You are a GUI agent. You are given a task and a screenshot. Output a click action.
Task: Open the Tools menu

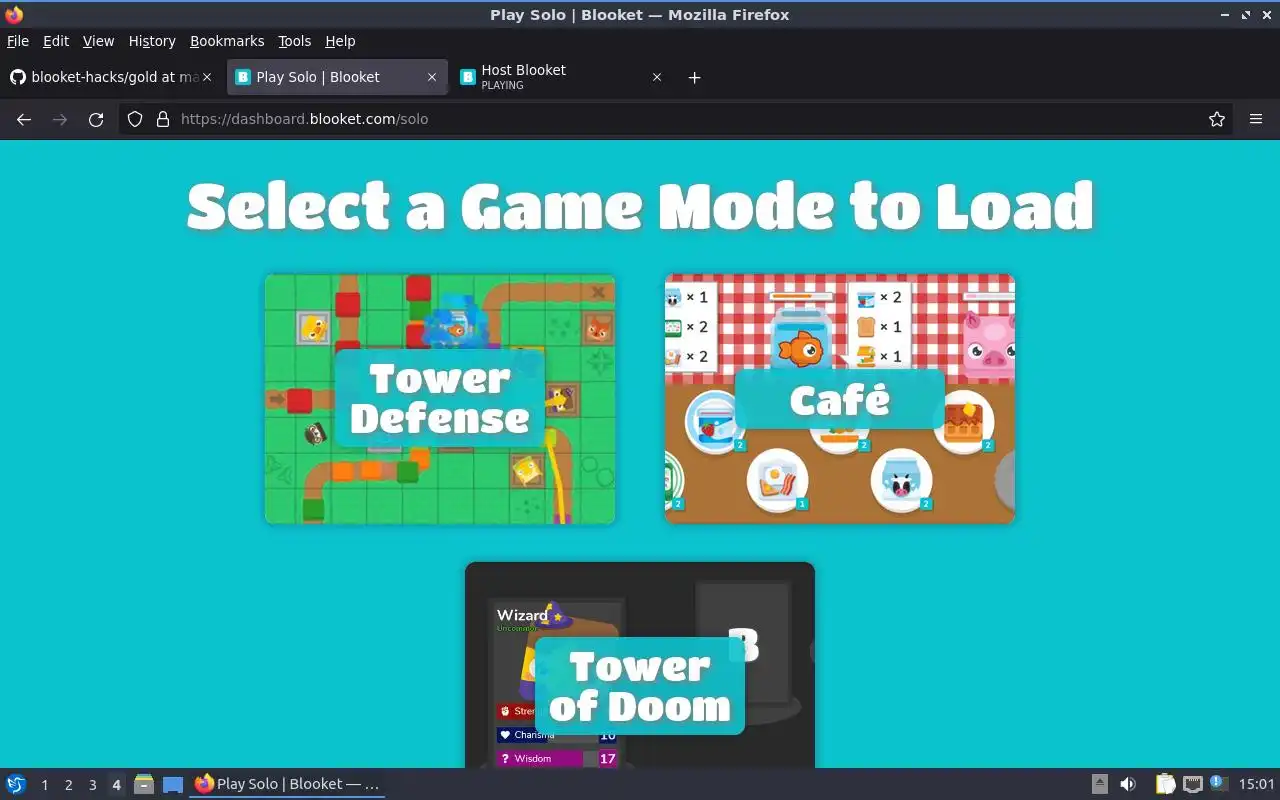[x=295, y=41]
